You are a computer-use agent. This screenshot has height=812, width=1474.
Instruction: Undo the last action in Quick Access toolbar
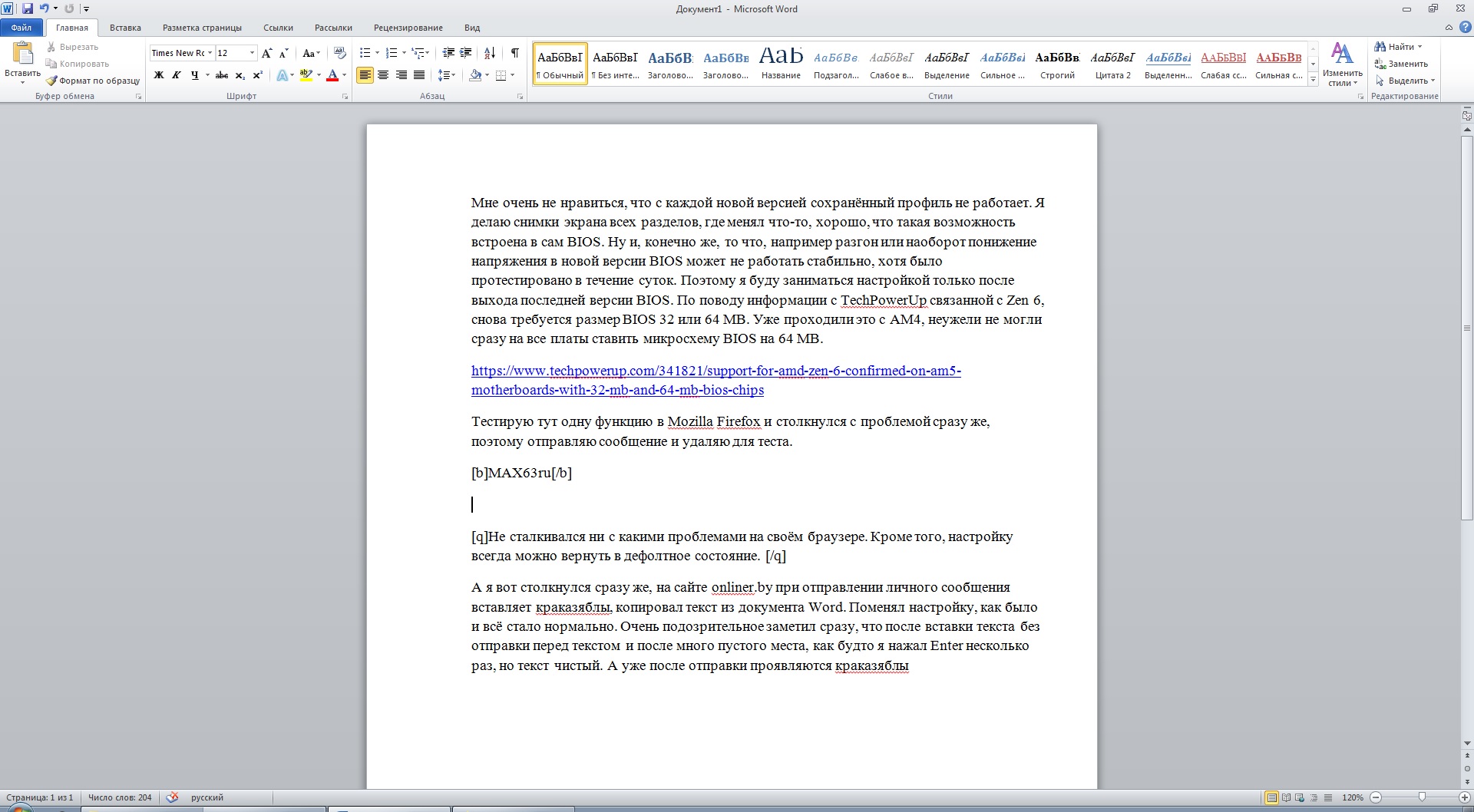pos(44,8)
